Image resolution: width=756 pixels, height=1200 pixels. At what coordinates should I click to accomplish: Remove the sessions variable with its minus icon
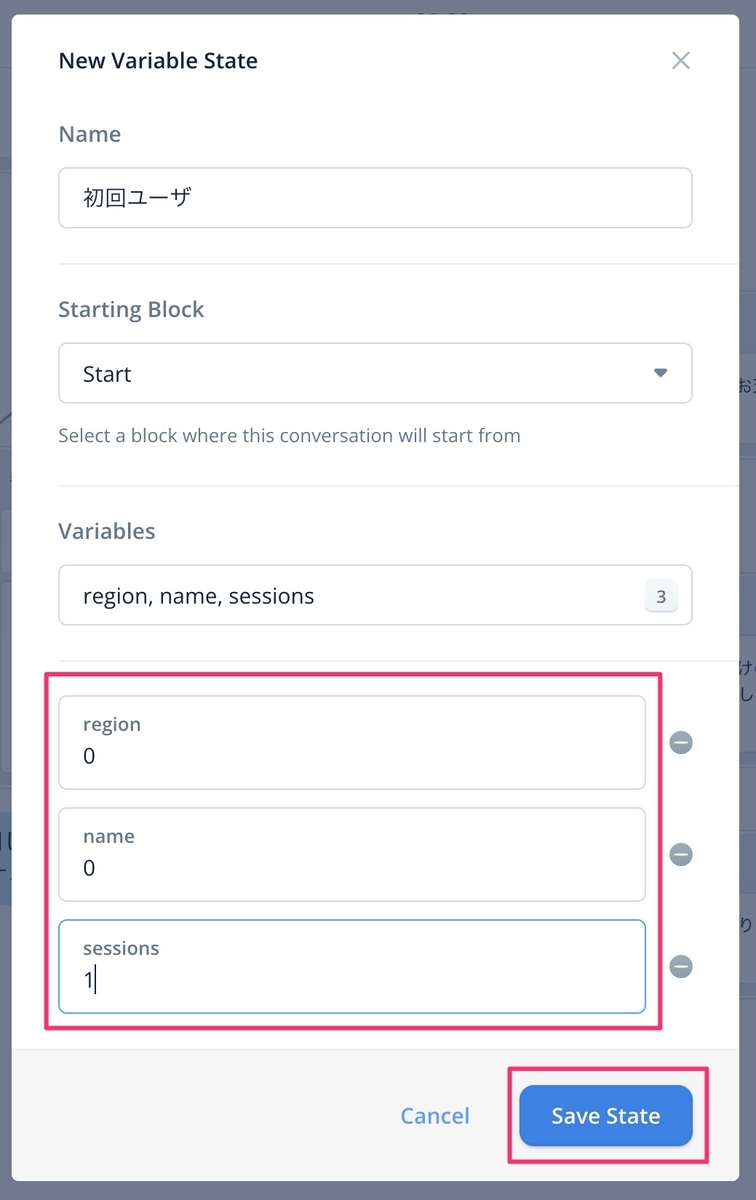(x=681, y=967)
